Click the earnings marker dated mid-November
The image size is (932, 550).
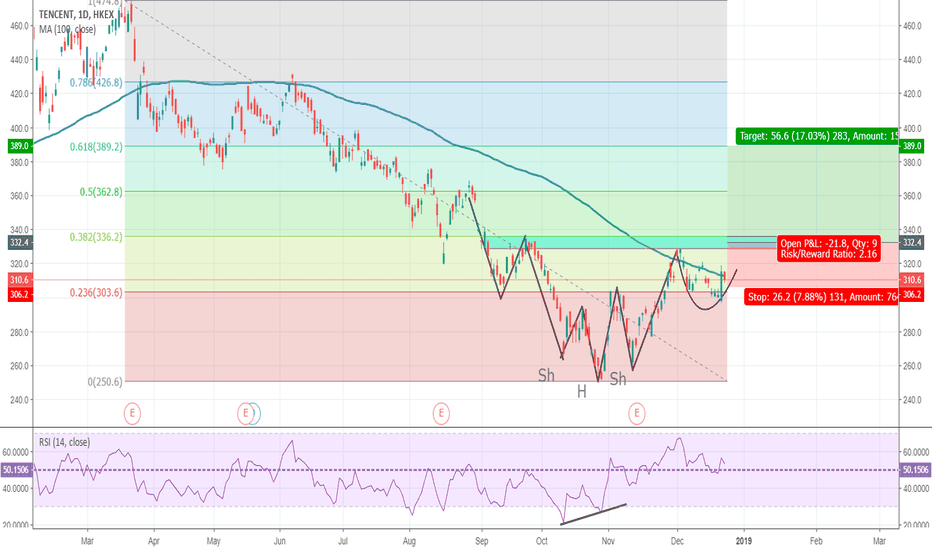(x=637, y=413)
